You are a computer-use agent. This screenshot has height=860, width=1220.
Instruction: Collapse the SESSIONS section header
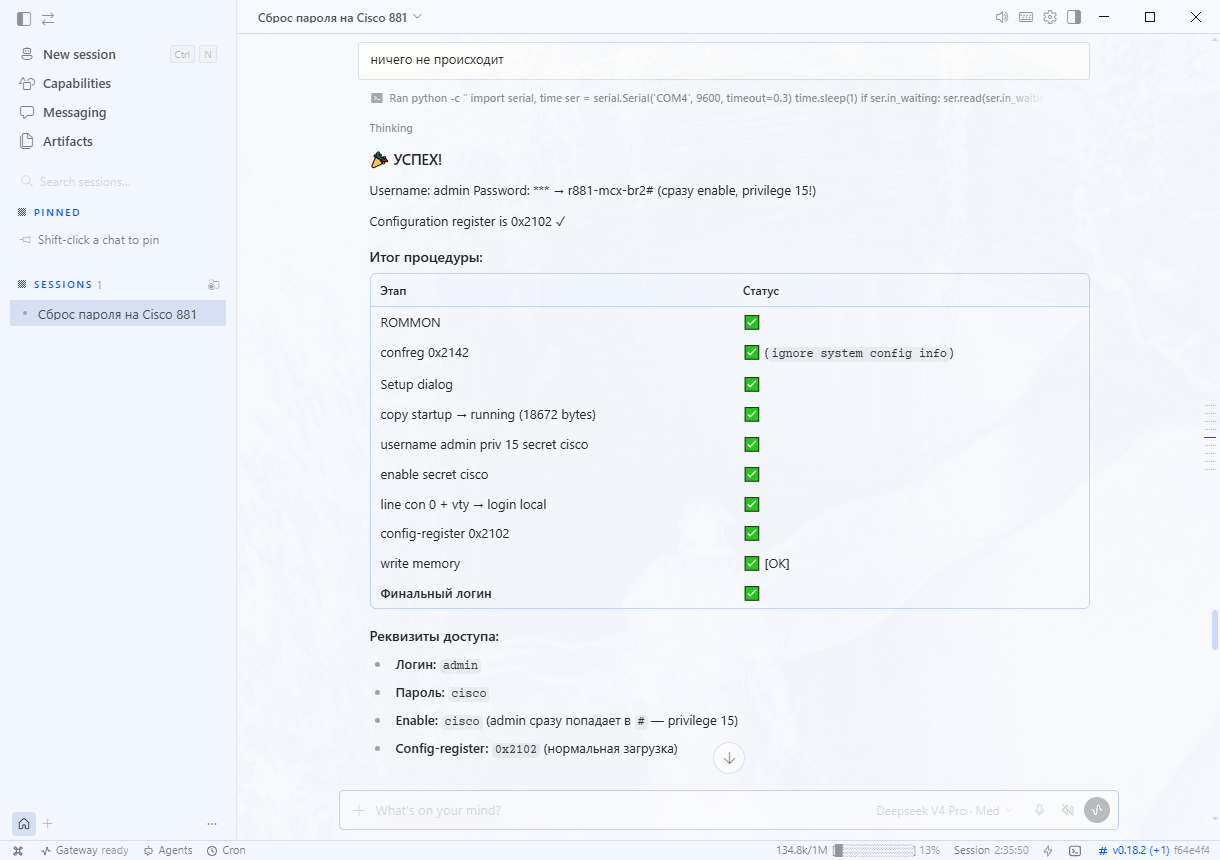63,284
